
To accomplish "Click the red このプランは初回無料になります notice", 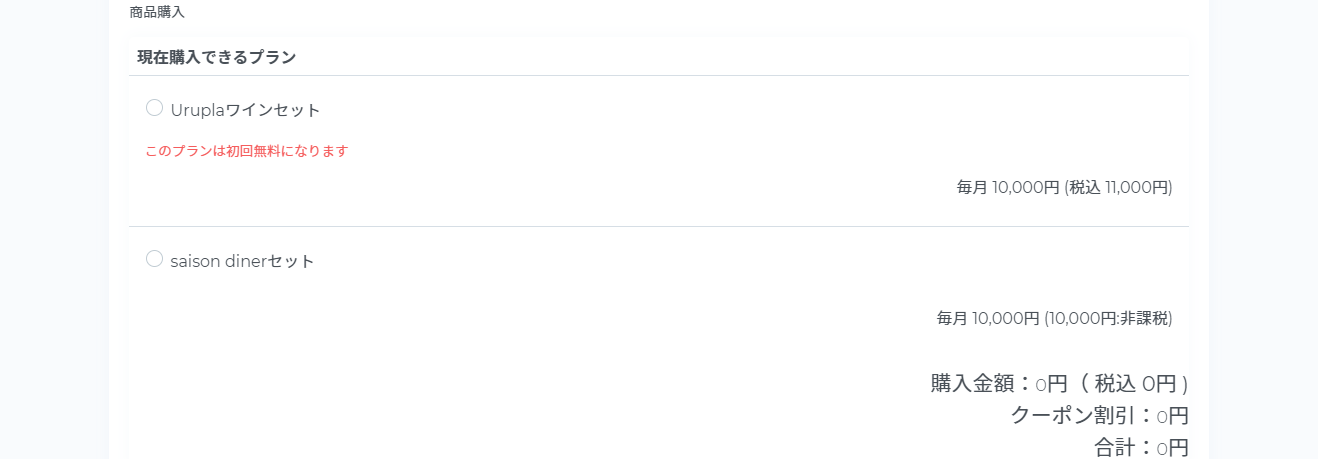I will tap(247, 151).
